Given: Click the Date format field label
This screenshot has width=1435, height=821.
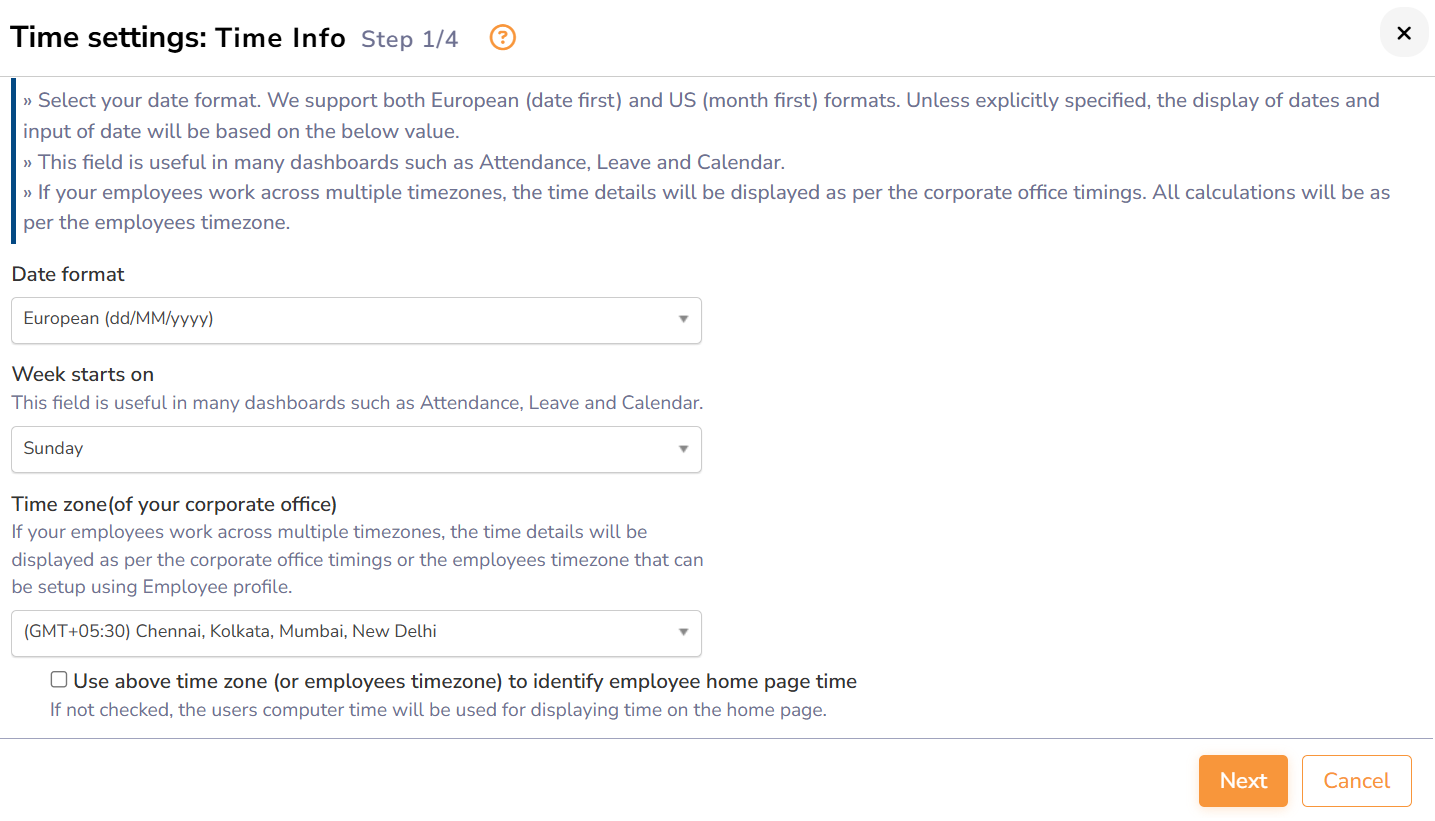Looking at the screenshot, I should click(x=68, y=274).
